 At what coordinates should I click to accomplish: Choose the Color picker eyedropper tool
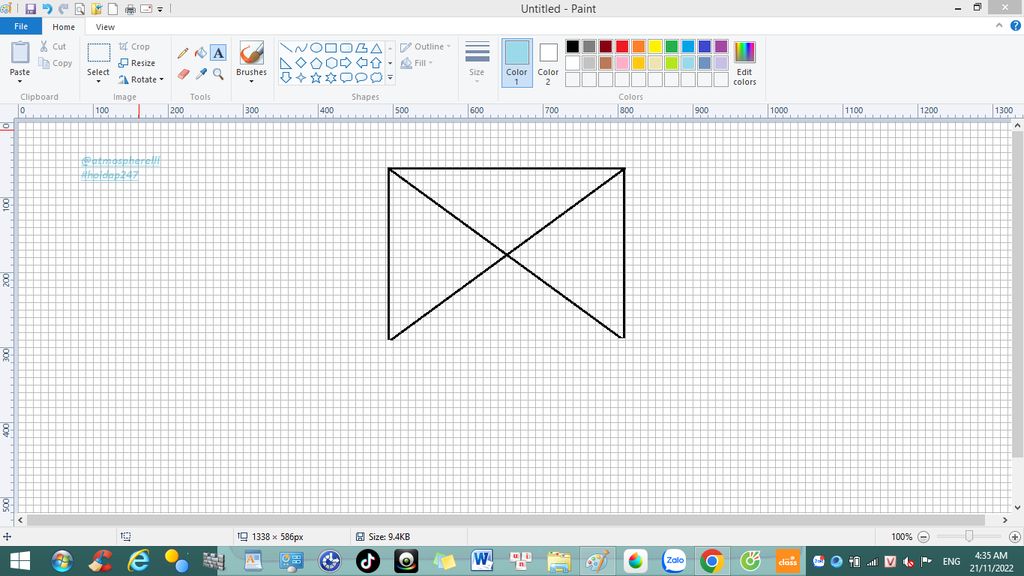click(200, 74)
